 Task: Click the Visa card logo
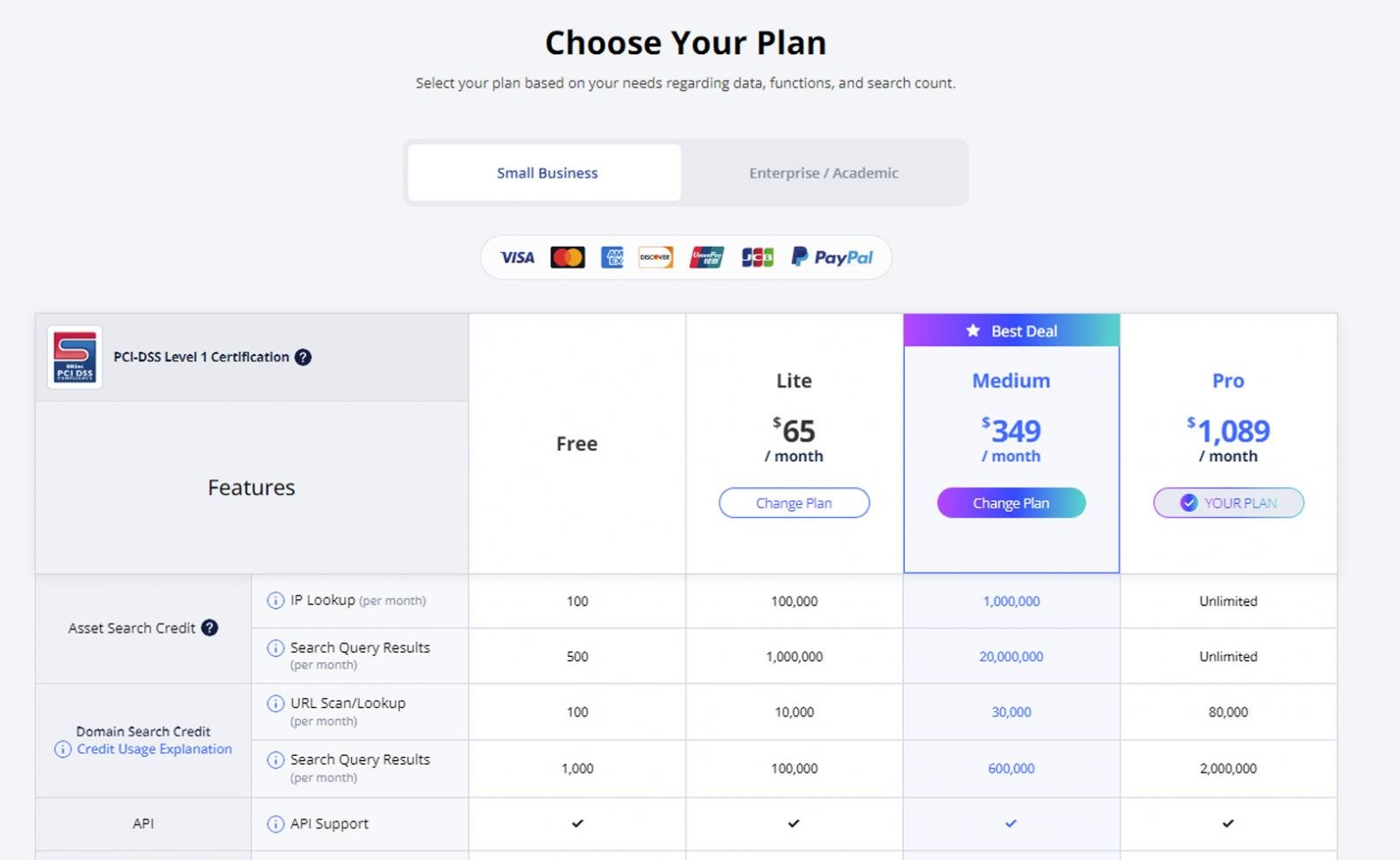pyautogui.click(x=517, y=257)
